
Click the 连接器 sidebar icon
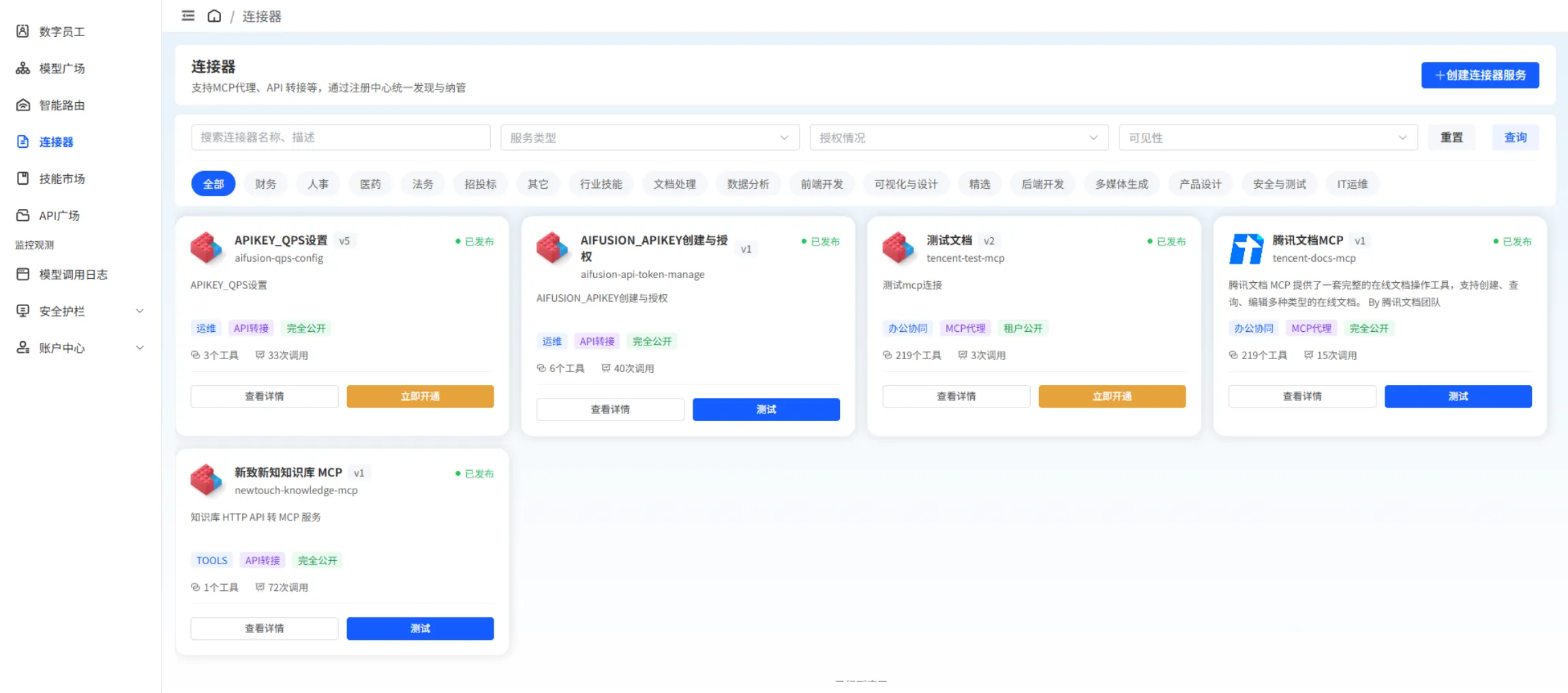22,142
